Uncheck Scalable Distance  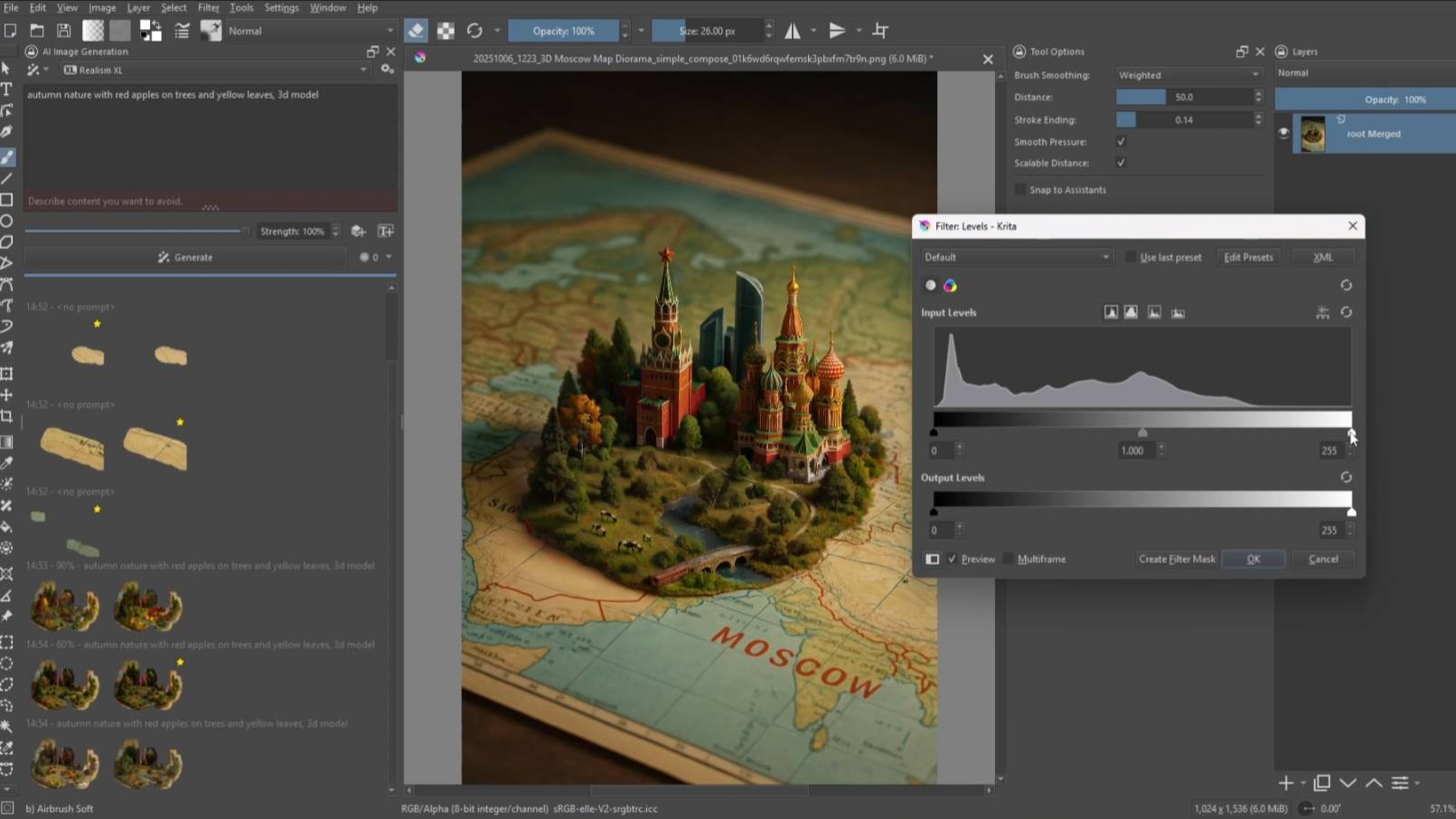[x=1121, y=163]
